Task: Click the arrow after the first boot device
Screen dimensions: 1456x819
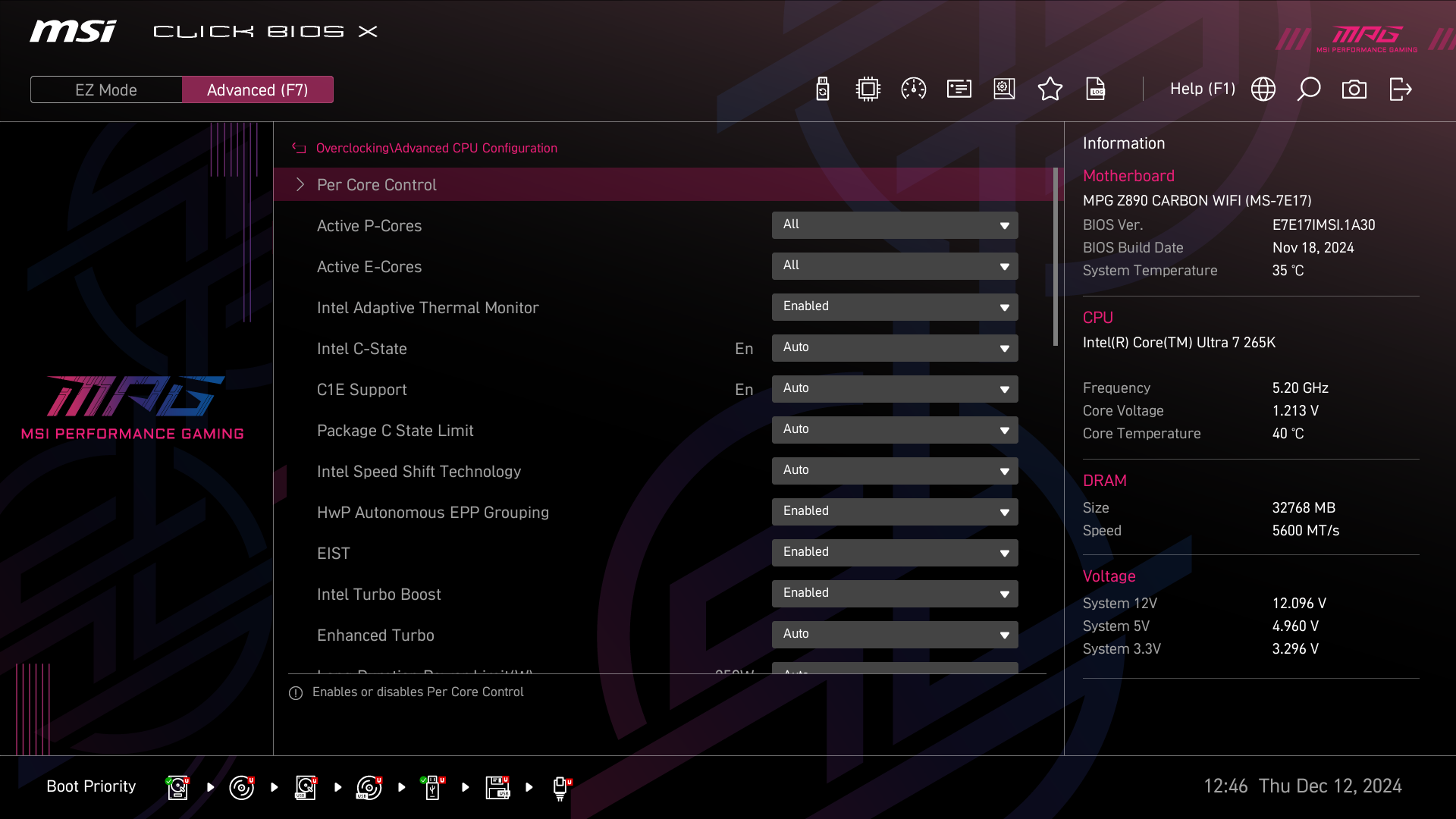Action: pos(210,788)
